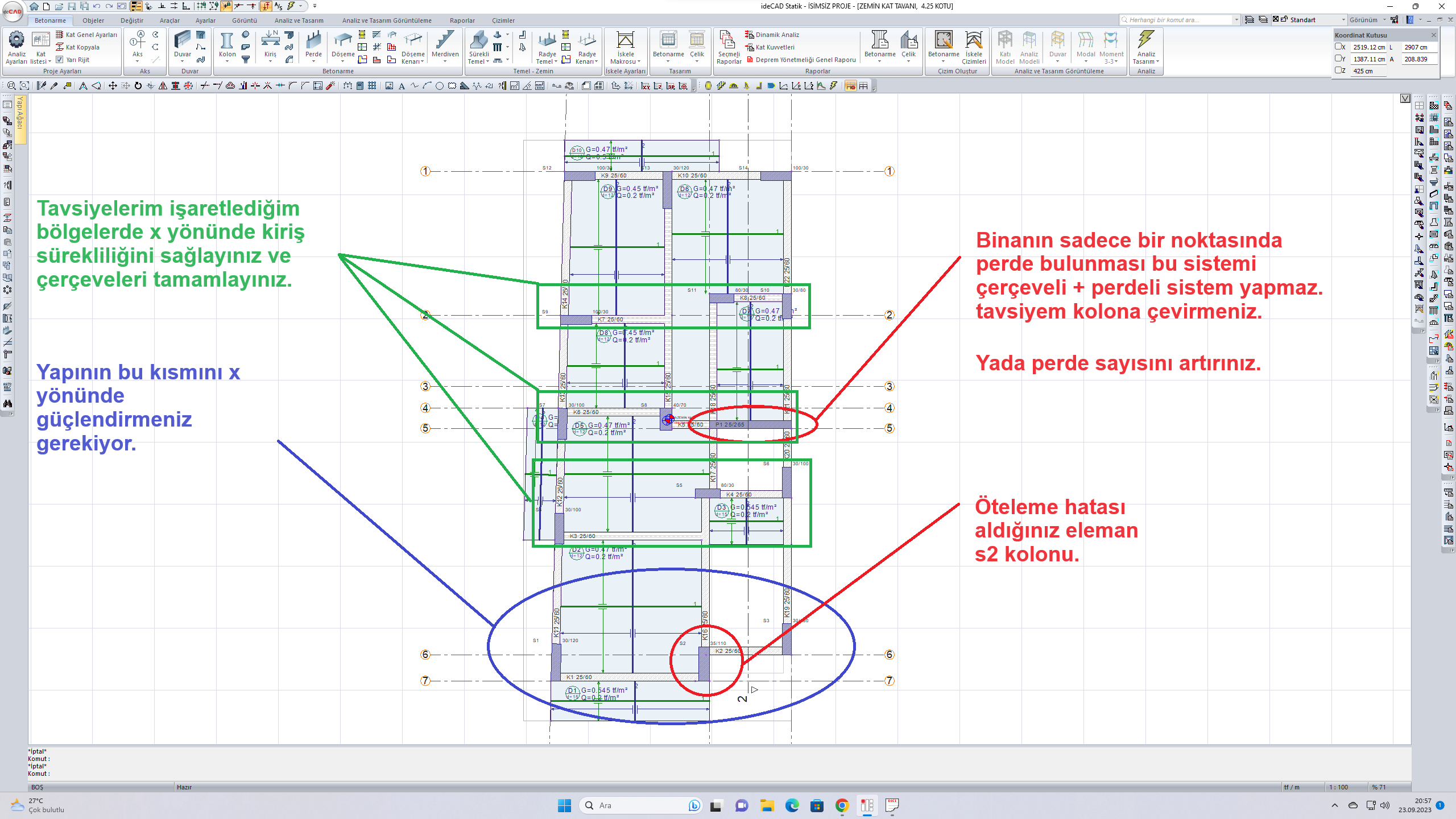Show the Analiz Modeli view
Viewport: 1456px width, 819px height.
click(1029, 48)
